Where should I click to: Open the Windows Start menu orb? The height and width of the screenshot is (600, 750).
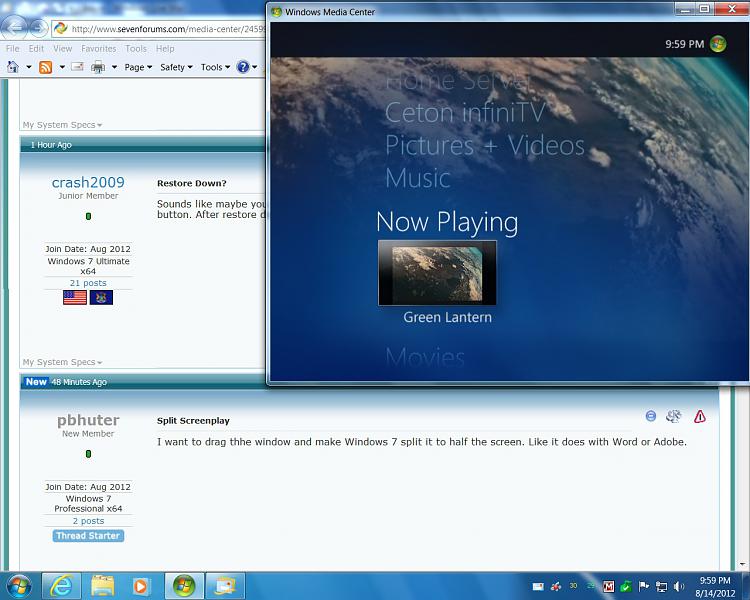point(19,586)
